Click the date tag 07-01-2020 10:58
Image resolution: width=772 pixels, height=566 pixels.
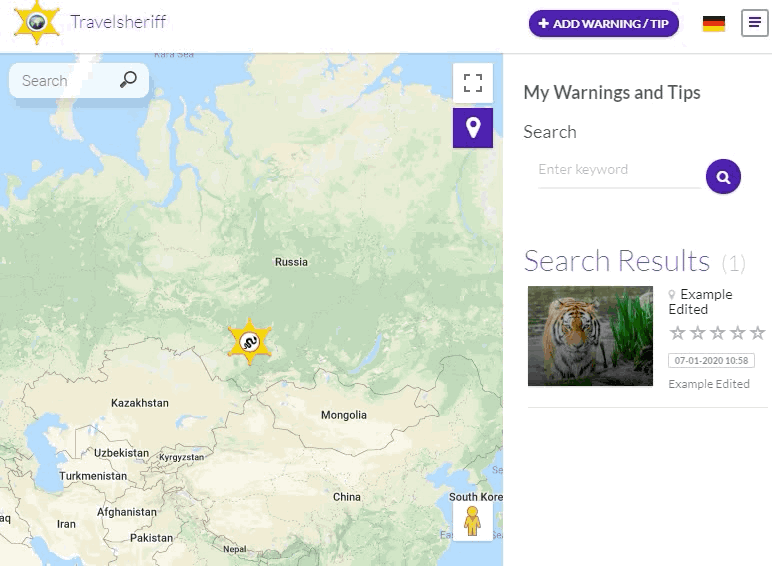711,360
